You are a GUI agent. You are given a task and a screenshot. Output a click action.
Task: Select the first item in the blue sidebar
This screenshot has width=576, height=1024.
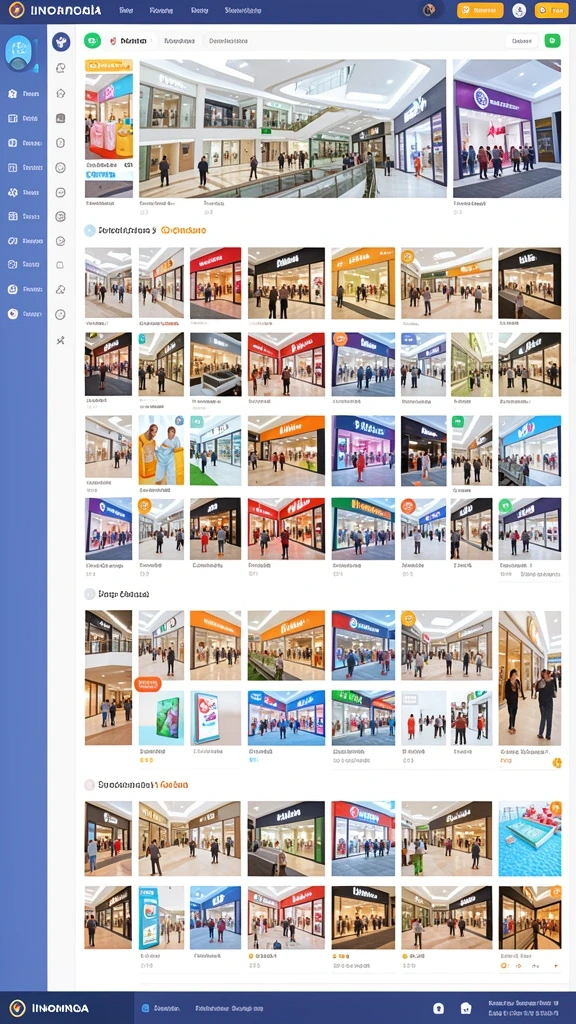24,94
